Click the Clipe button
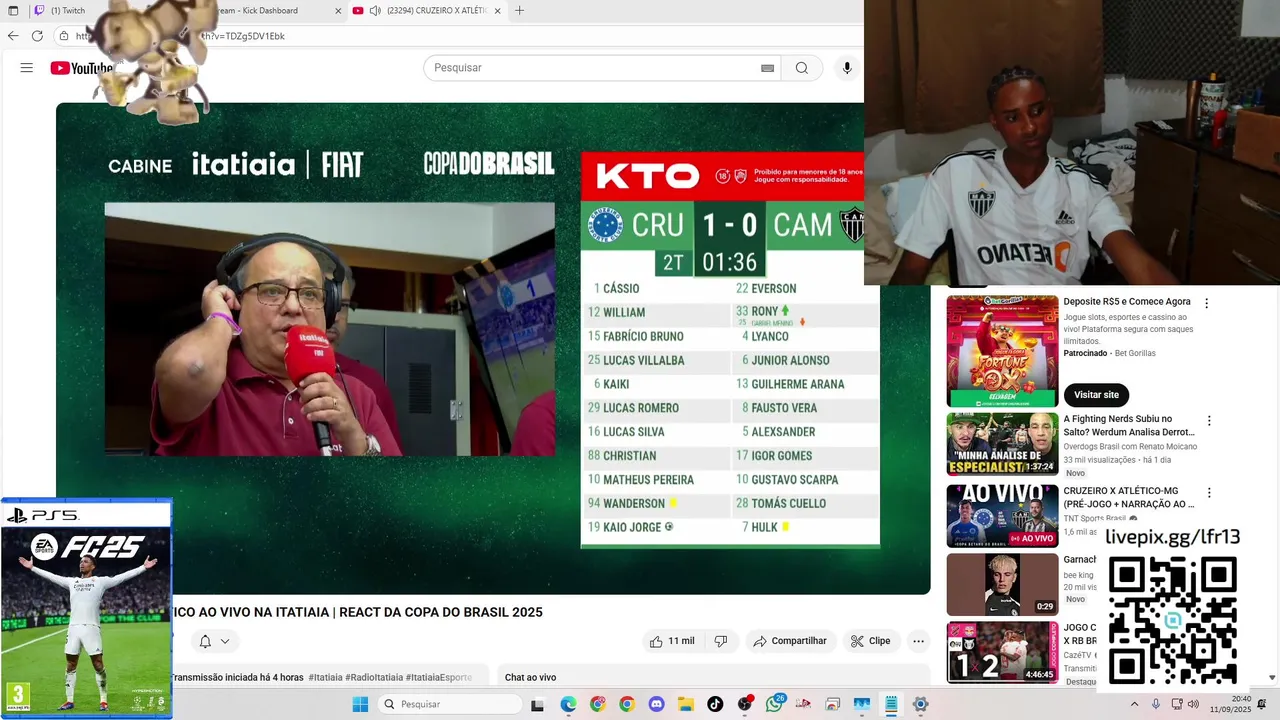The width and height of the screenshot is (1280, 720). tap(870, 641)
